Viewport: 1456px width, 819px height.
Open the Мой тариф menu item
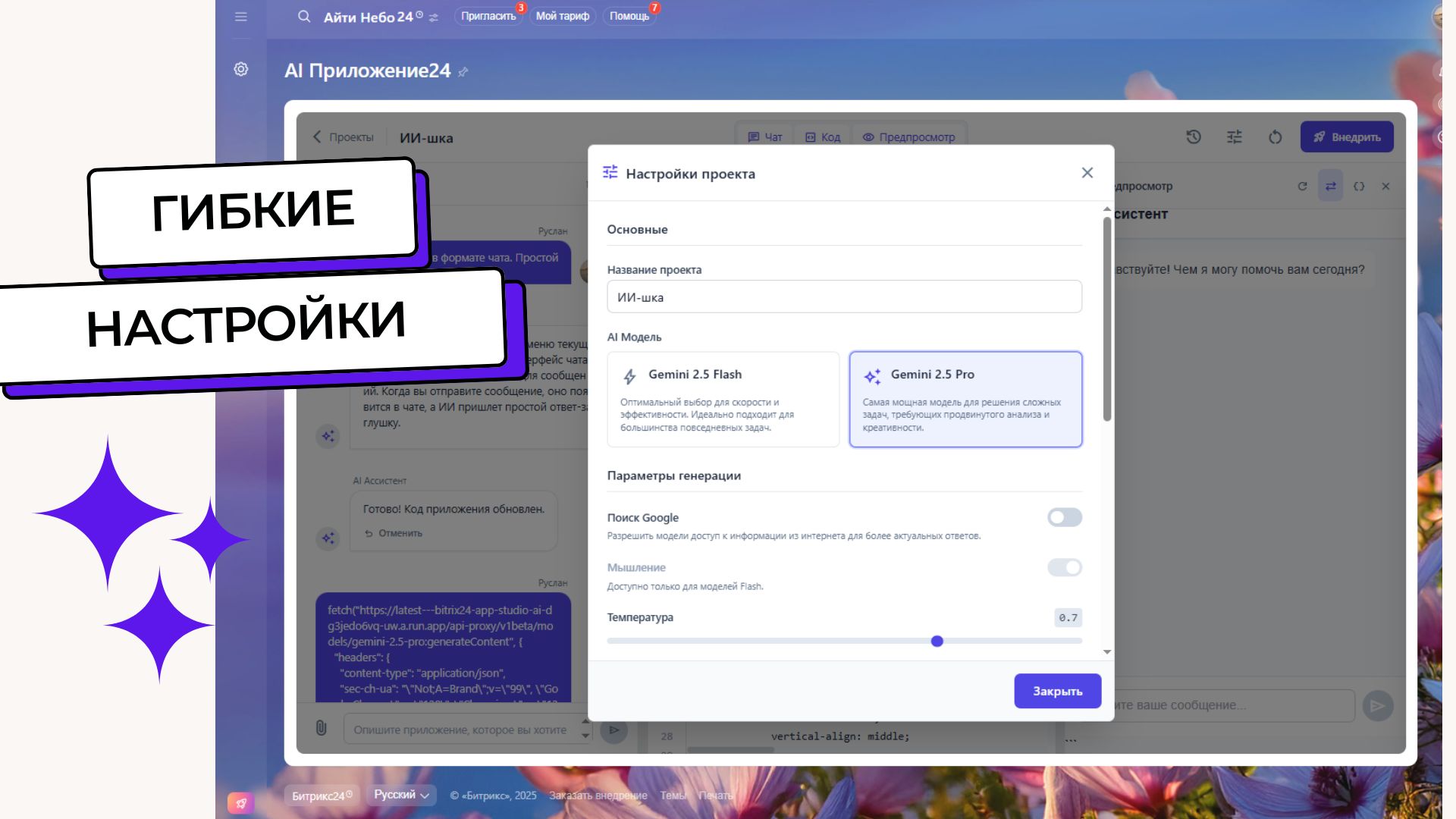point(562,17)
